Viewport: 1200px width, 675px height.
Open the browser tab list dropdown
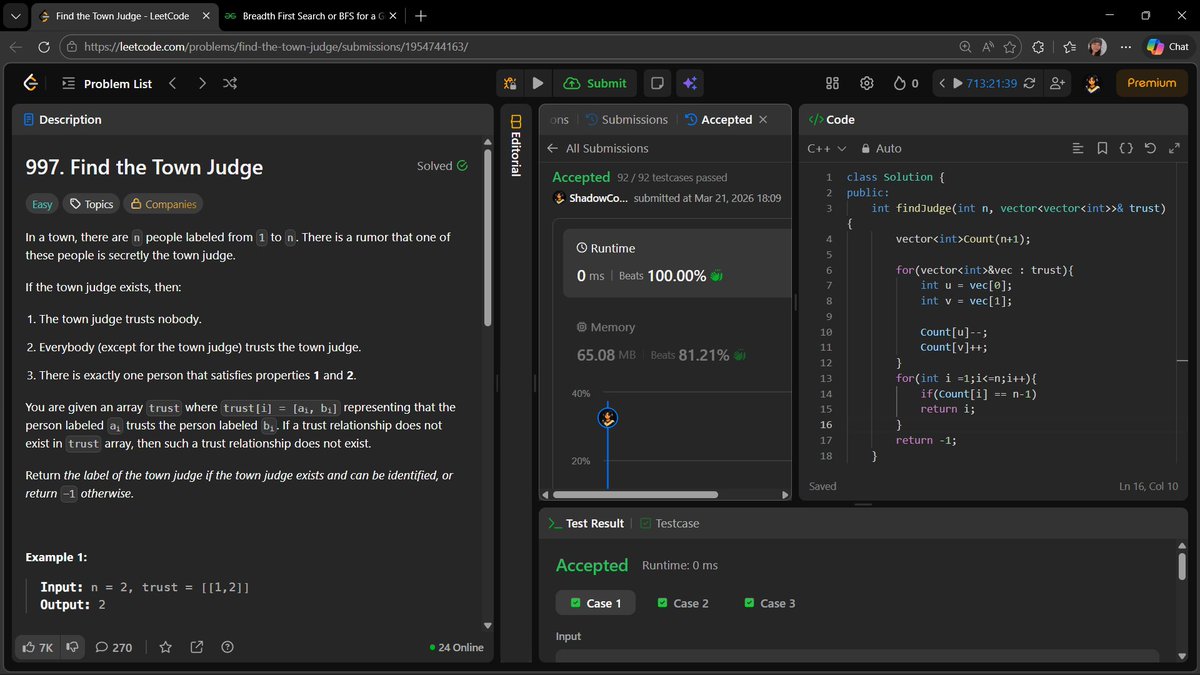click(14, 16)
